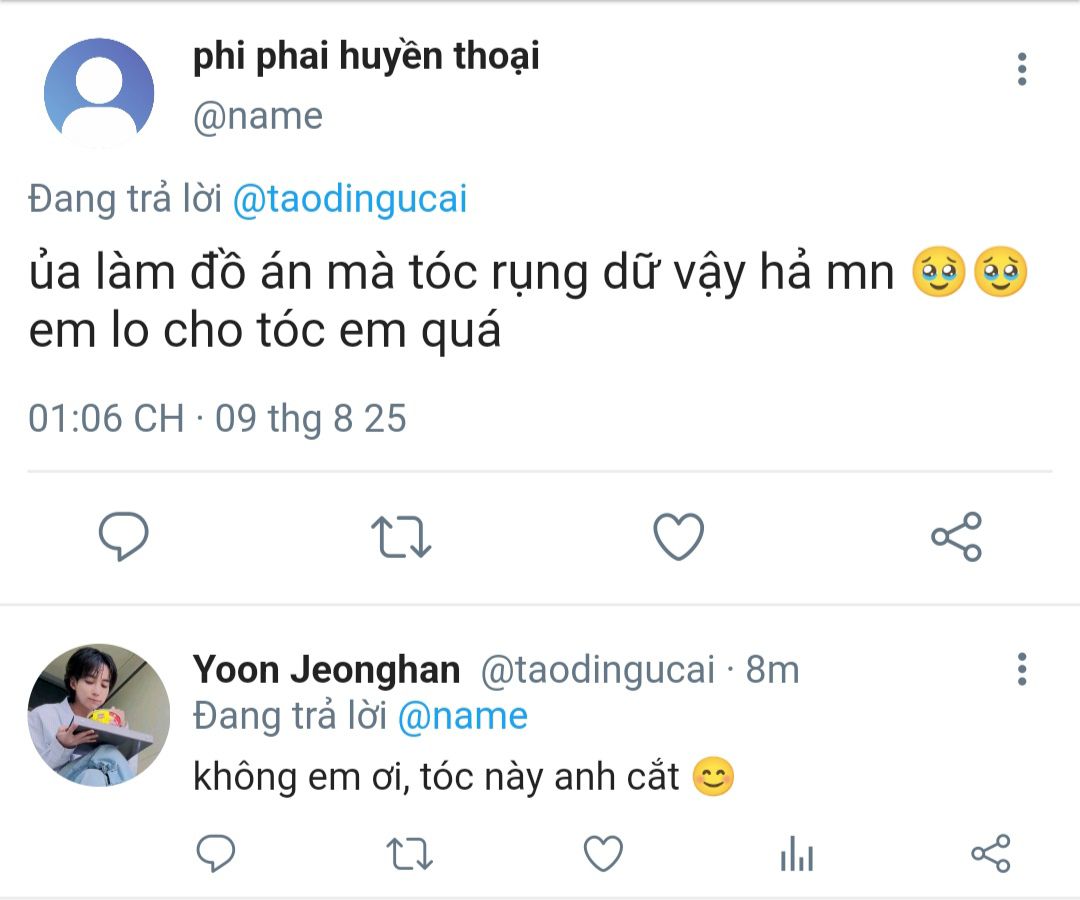Screen dimensions: 1080x900
Task: Open the @taodingucai handle beside Yoon Jeonghan
Action: pyautogui.click(x=597, y=669)
